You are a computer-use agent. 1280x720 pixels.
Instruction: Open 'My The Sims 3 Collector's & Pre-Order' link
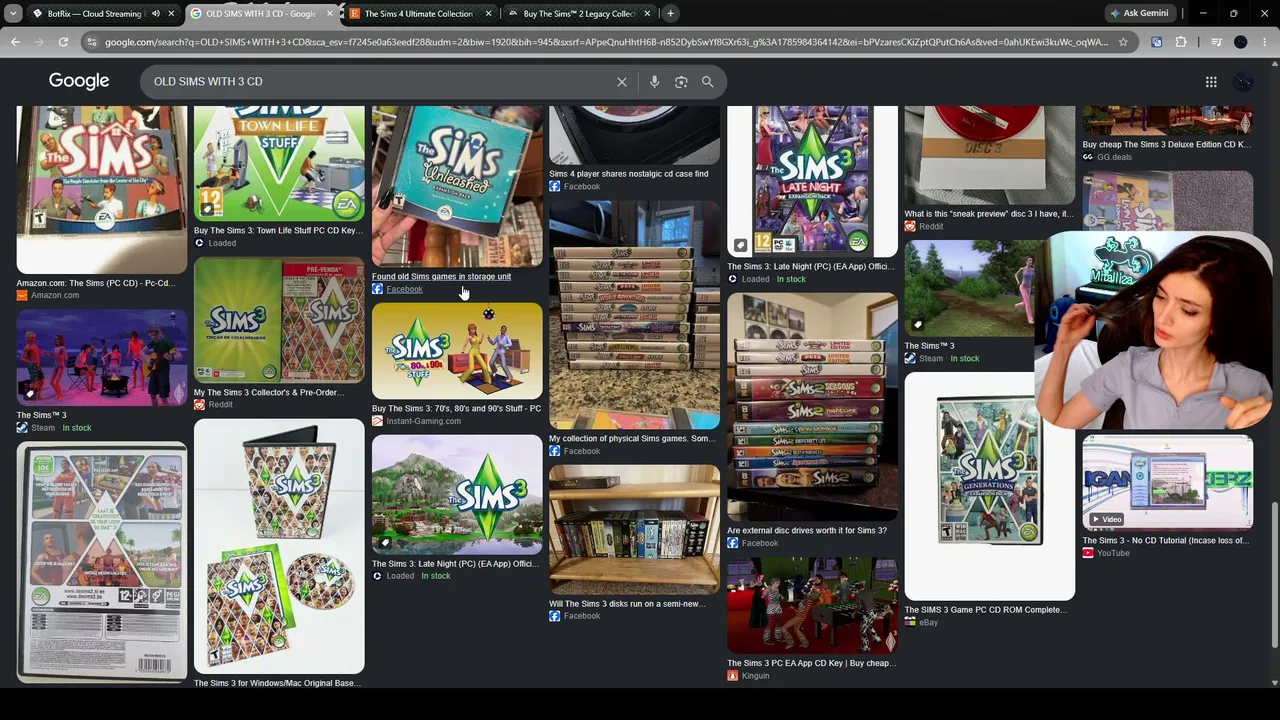269,393
